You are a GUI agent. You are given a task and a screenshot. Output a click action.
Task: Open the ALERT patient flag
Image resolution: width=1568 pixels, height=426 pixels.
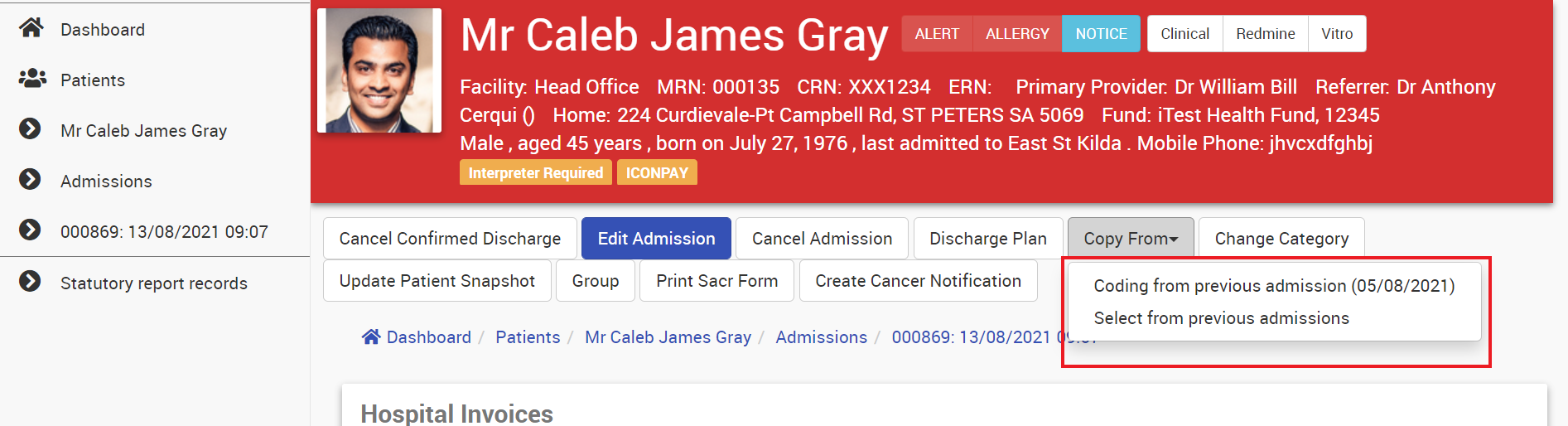937,34
